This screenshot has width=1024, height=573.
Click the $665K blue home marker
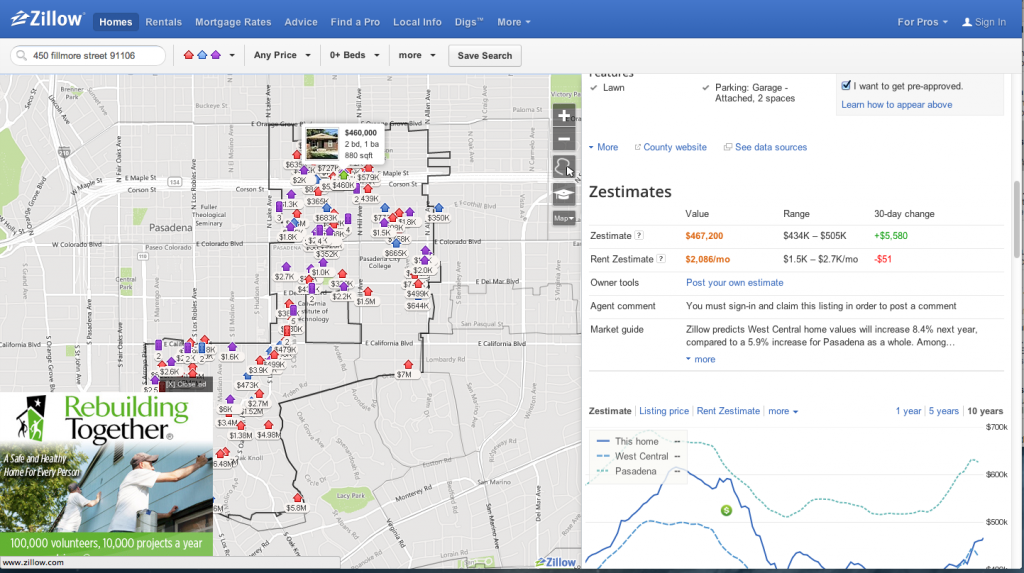(x=396, y=244)
